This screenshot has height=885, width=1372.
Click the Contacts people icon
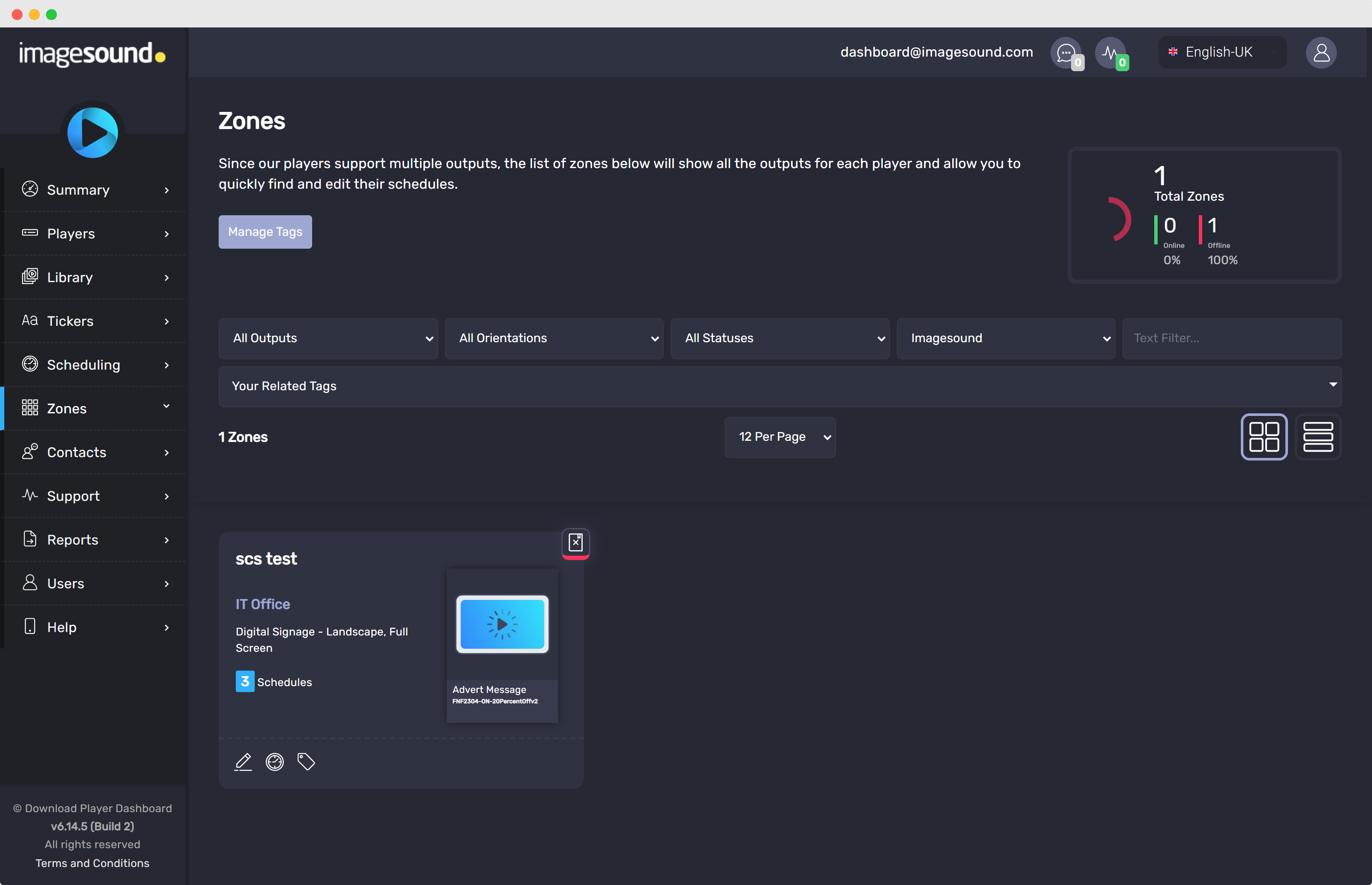point(30,451)
